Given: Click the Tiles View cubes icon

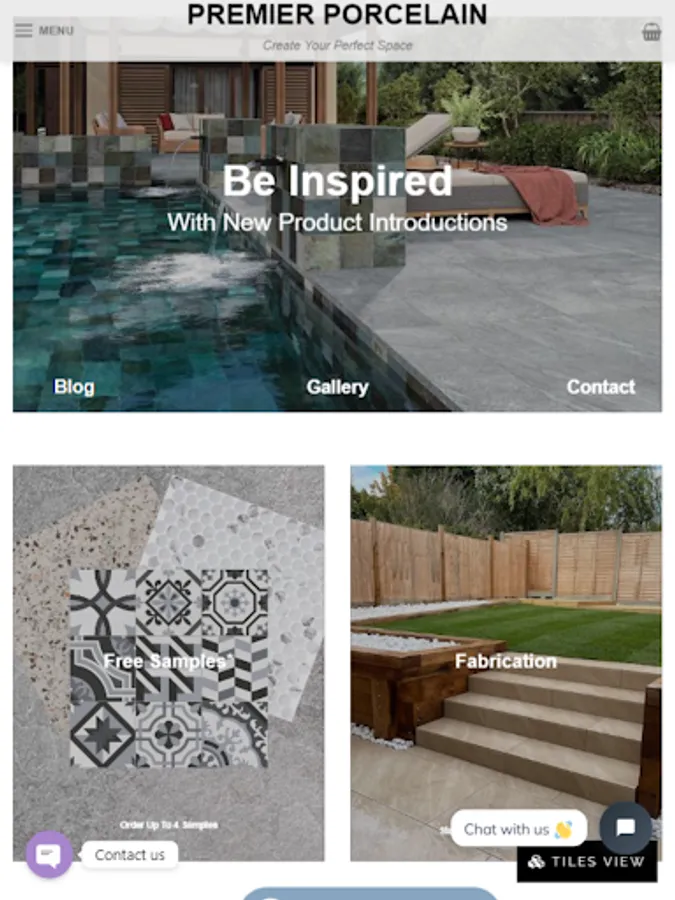Looking at the screenshot, I should click(536, 862).
